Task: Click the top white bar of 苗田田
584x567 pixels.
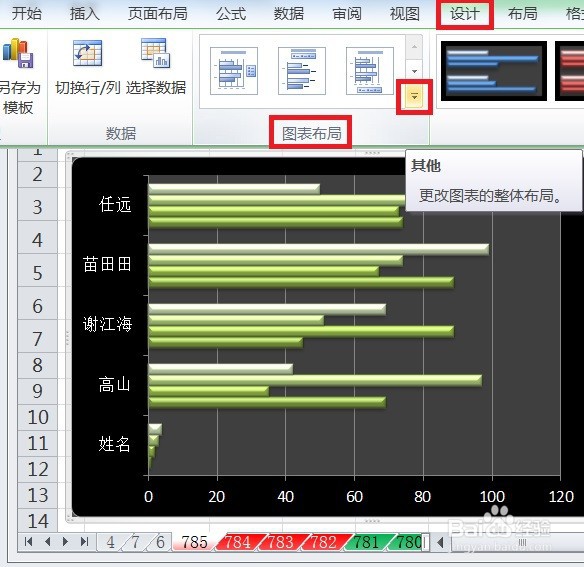Action: click(x=318, y=249)
